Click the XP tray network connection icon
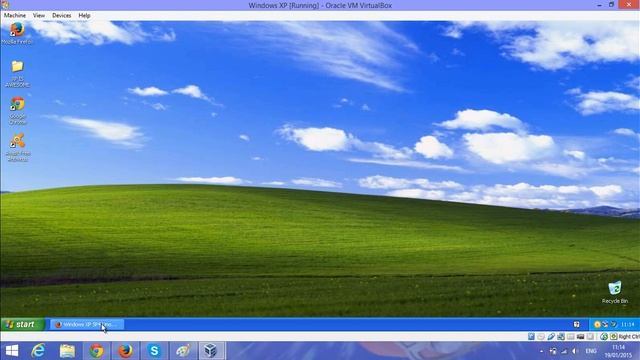 click(605, 324)
